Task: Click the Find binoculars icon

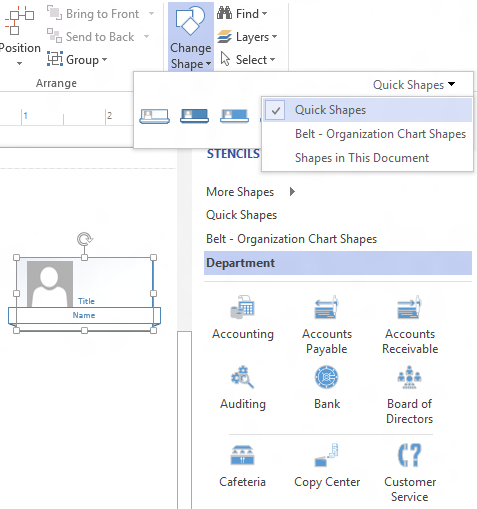Action: click(x=224, y=13)
